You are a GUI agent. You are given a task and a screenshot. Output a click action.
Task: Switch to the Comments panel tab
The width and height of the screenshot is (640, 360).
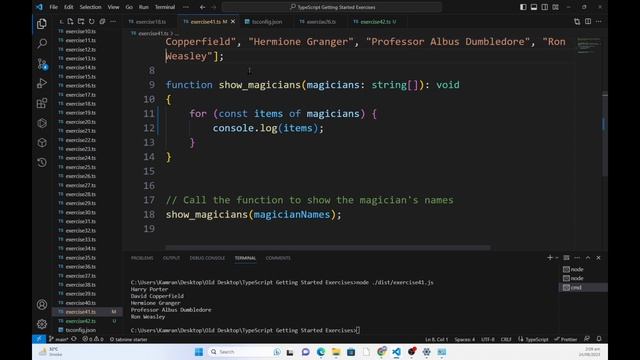(278, 258)
